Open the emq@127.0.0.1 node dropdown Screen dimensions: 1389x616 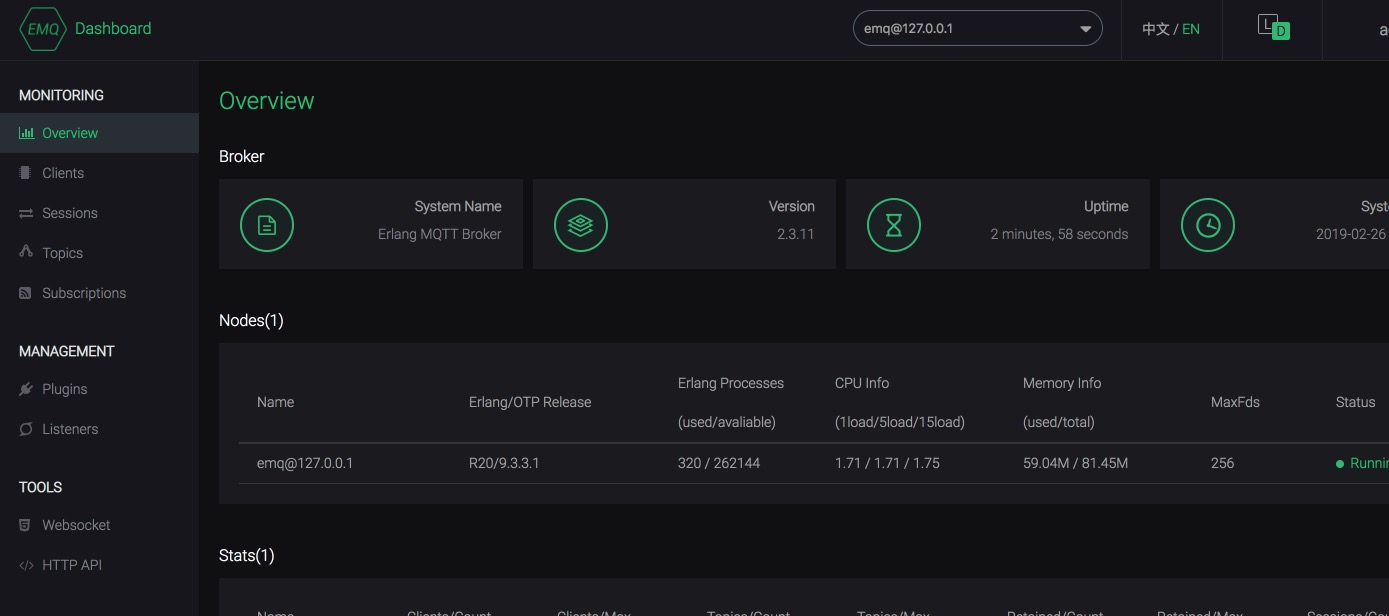pos(975,28)
